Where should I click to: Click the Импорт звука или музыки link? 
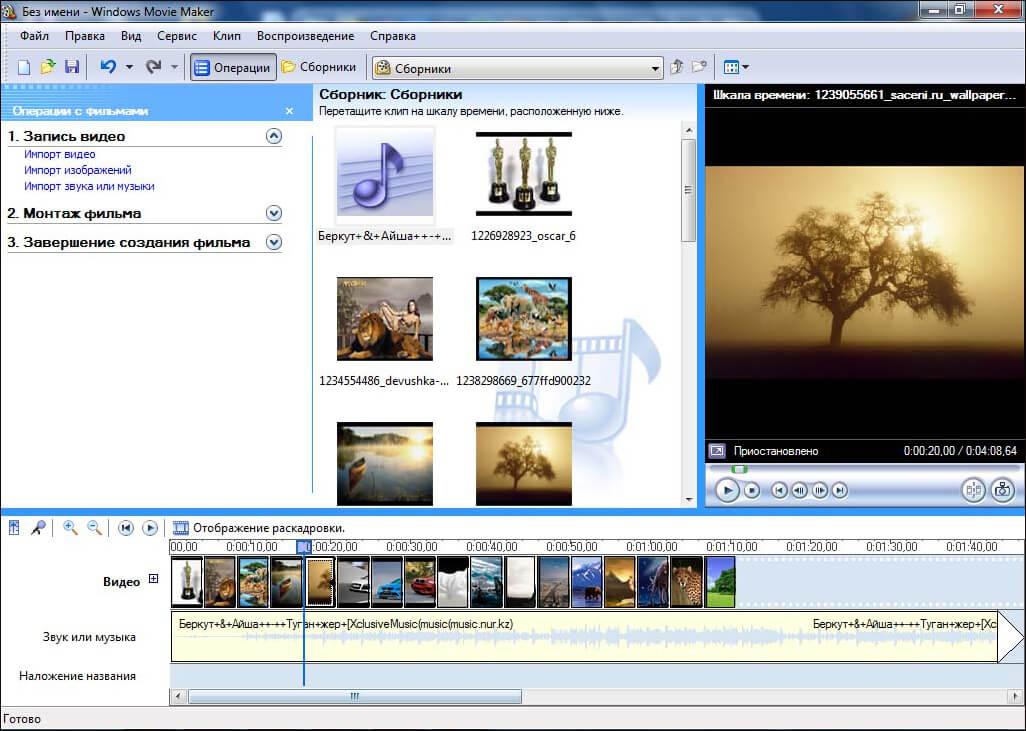(x=89, y=187)
